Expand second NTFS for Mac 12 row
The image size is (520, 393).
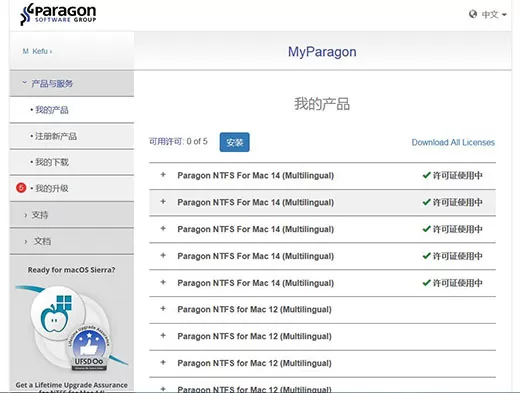coord(163,335)
